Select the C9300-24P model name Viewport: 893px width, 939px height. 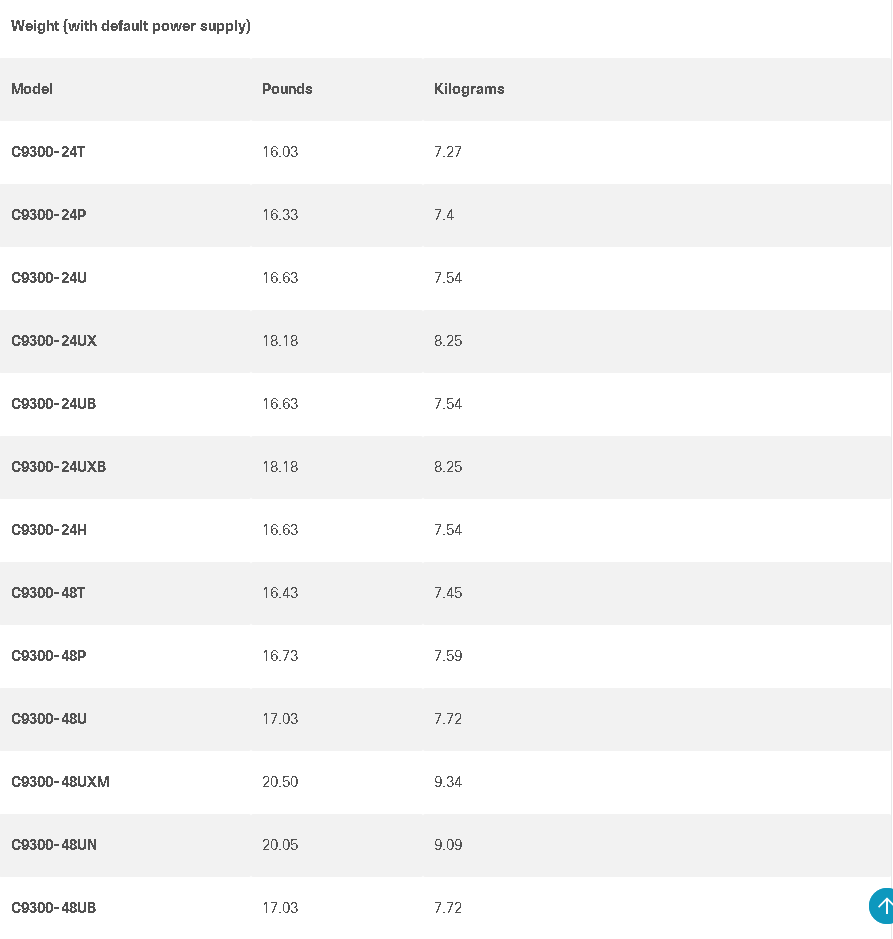coord(49,215)
